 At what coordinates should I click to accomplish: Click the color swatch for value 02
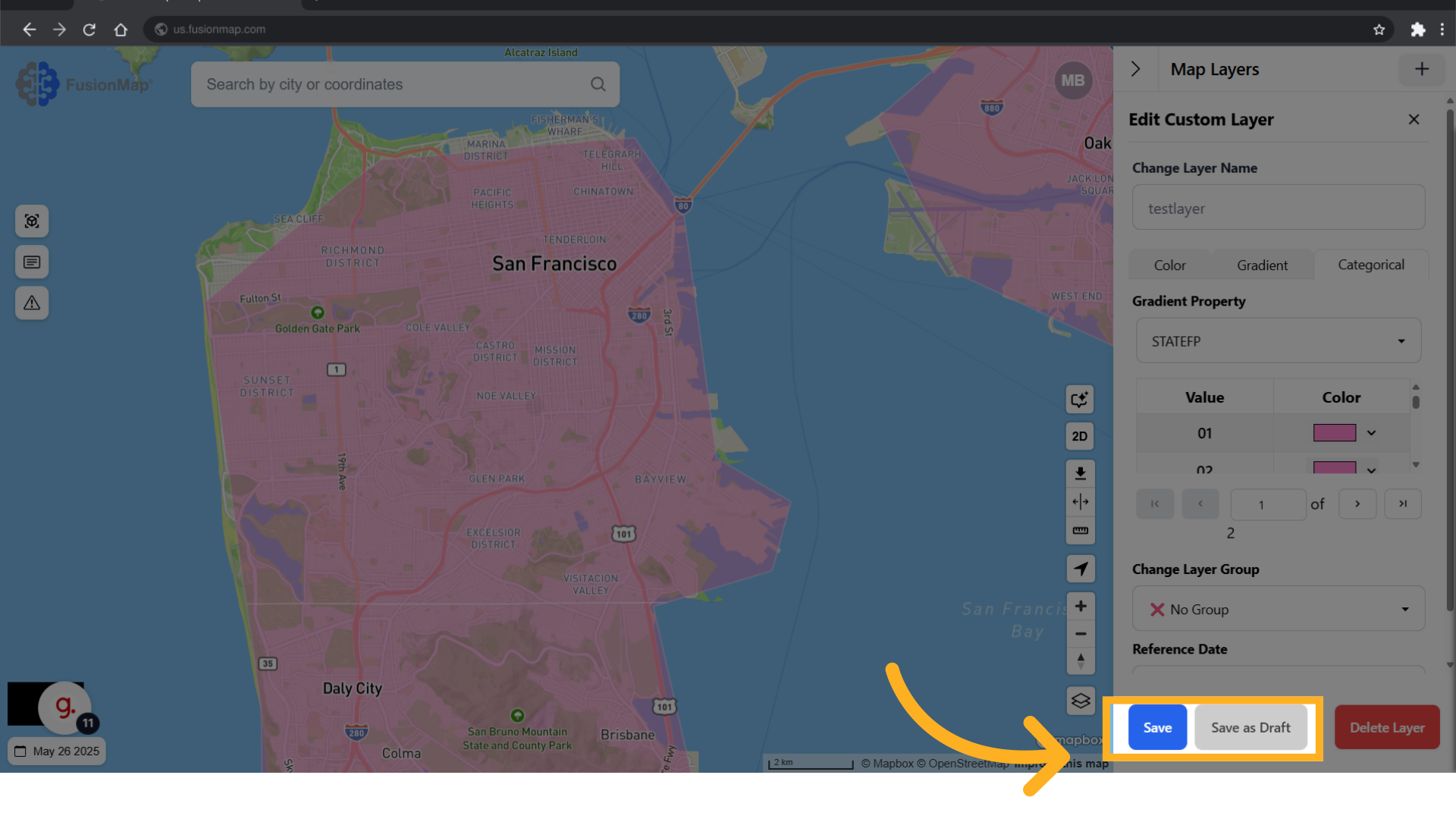point(1335,467)
